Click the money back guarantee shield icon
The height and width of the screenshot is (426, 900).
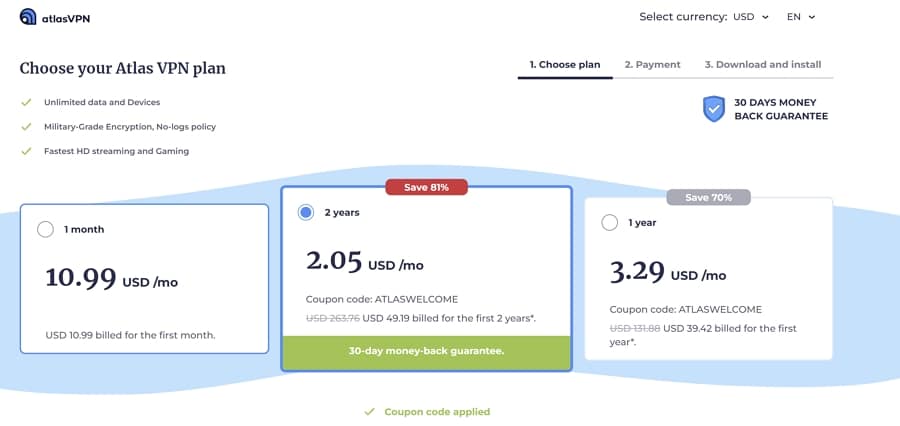713,109
